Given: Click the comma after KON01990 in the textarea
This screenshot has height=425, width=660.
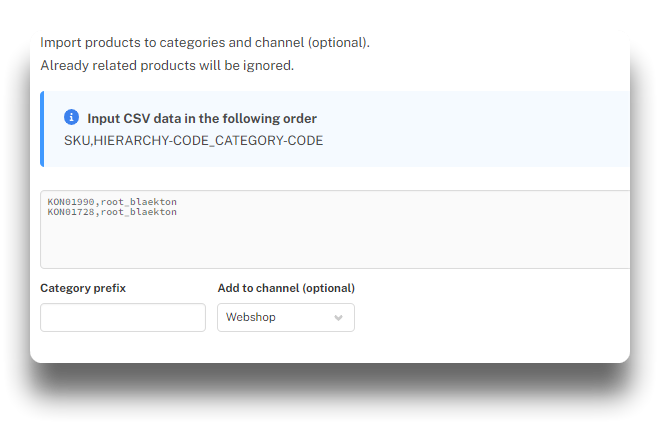Looking at the screenshot, I should click(98, 203).
